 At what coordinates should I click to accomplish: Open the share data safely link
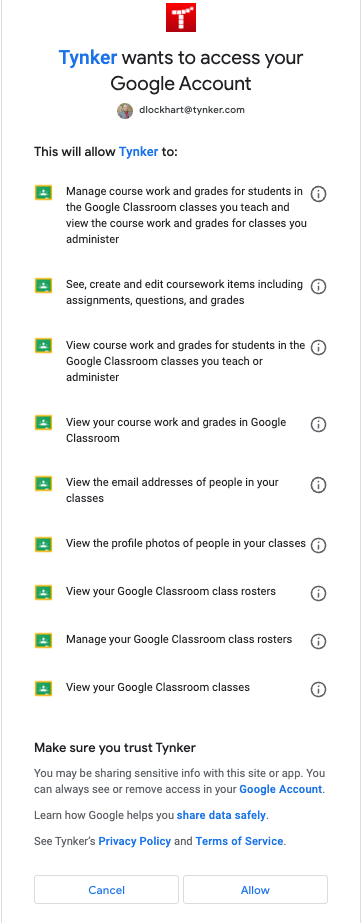click(x=221, y=815)
